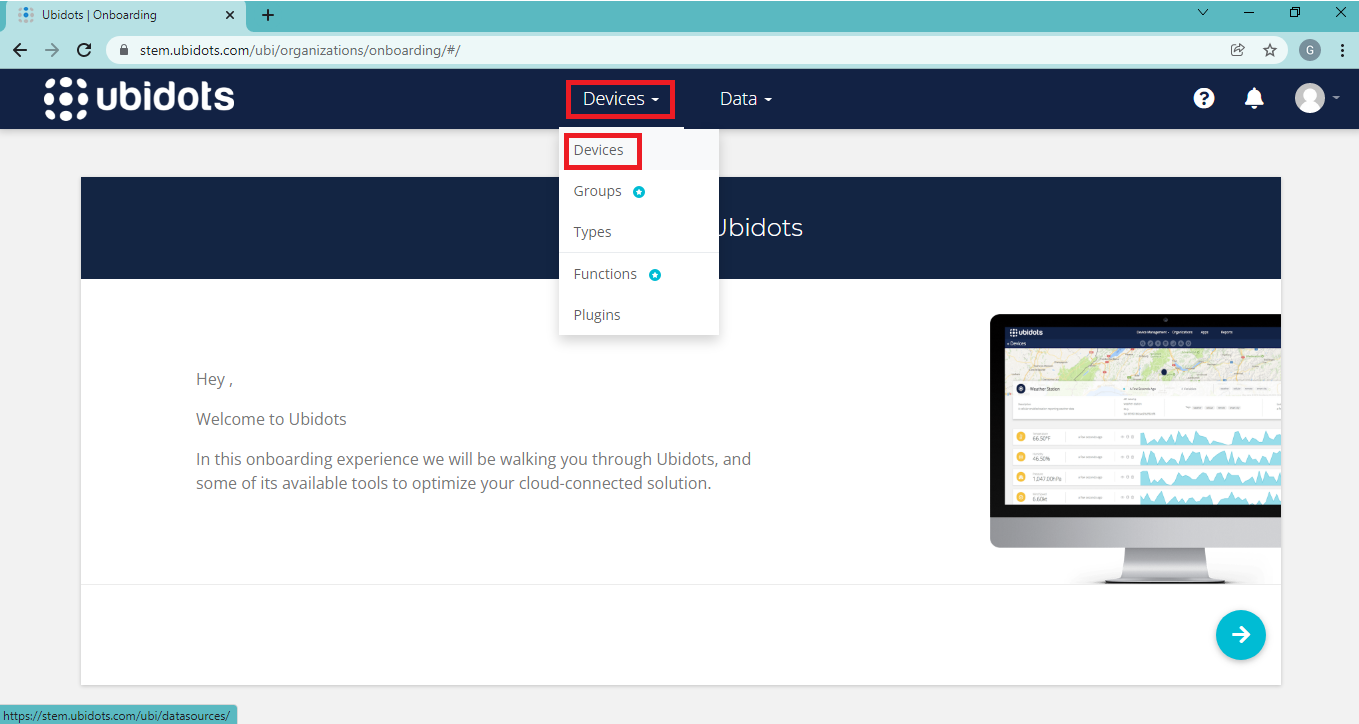The height and width of the screenshot is (724, 1359).
Task: Open the notifications bell
Action: pos(1254,98)
